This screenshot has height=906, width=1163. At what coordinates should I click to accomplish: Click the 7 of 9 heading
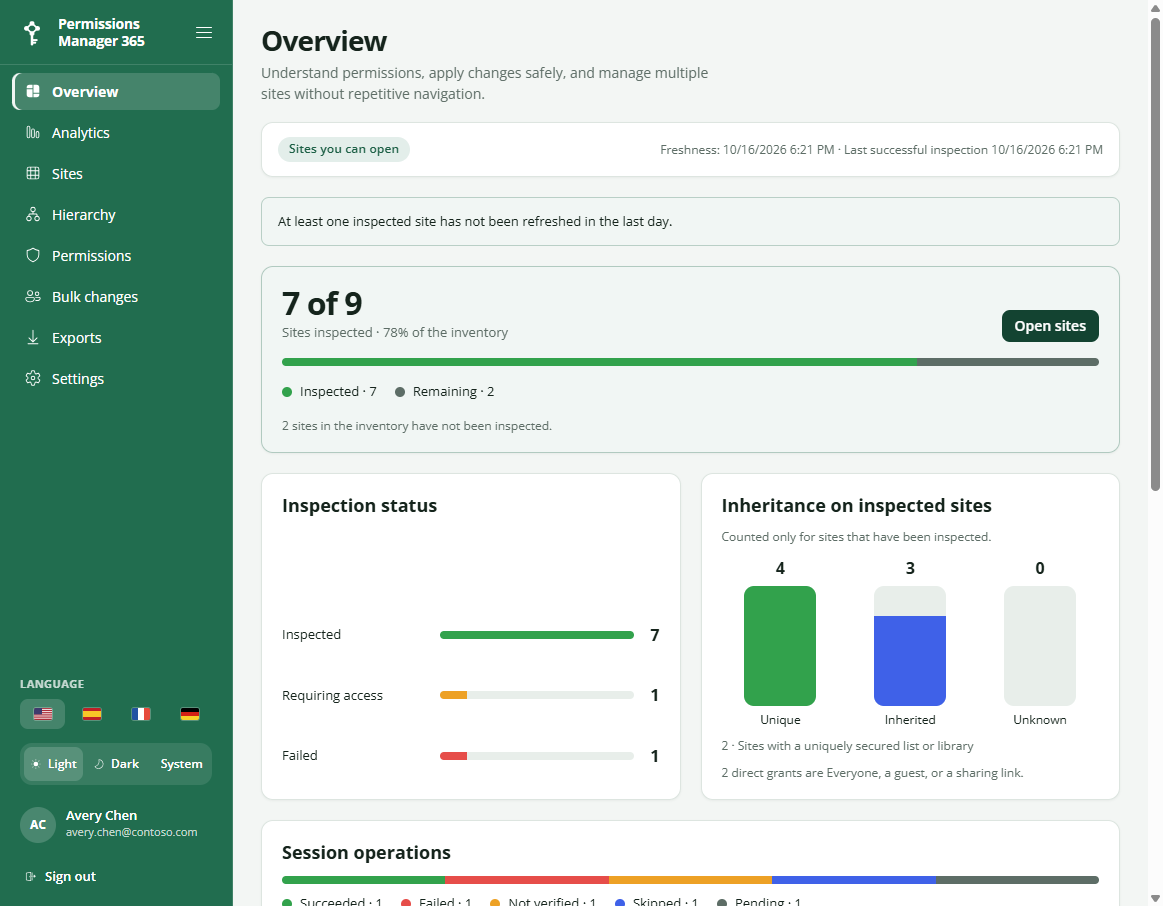click(x=322, y=303)
